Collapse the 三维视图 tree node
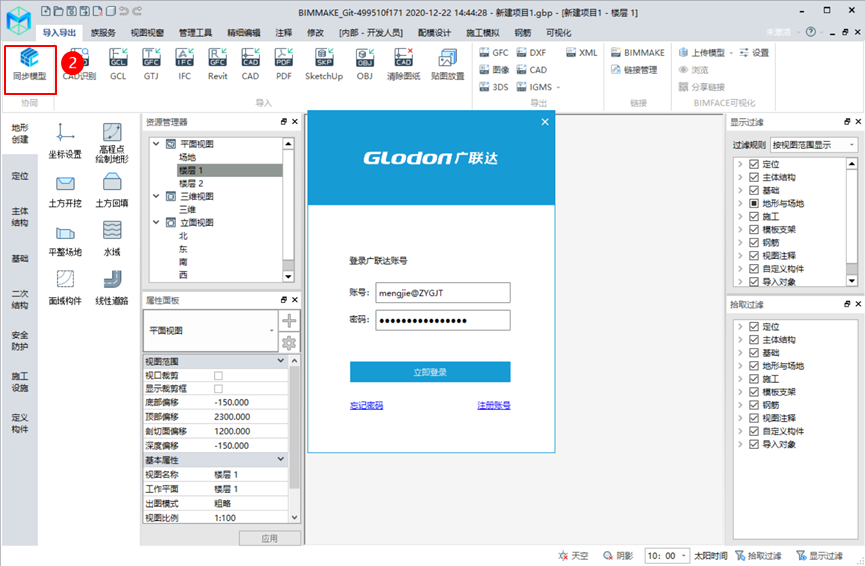 (156, 196)
